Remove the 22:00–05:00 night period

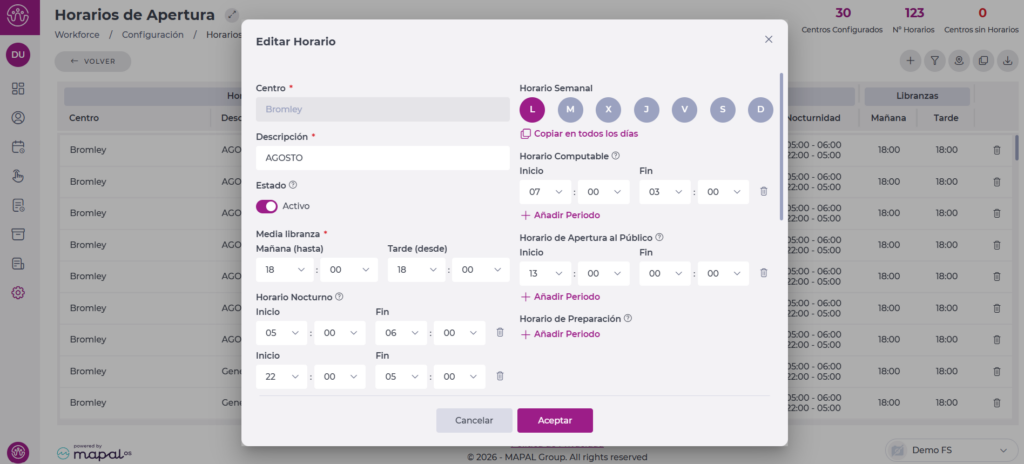pyautogui.click(x=500, y=376)
